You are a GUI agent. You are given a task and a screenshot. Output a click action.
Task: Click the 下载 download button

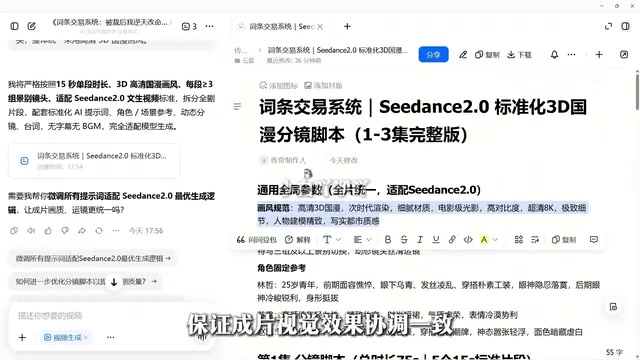click(x=519, y=54)
